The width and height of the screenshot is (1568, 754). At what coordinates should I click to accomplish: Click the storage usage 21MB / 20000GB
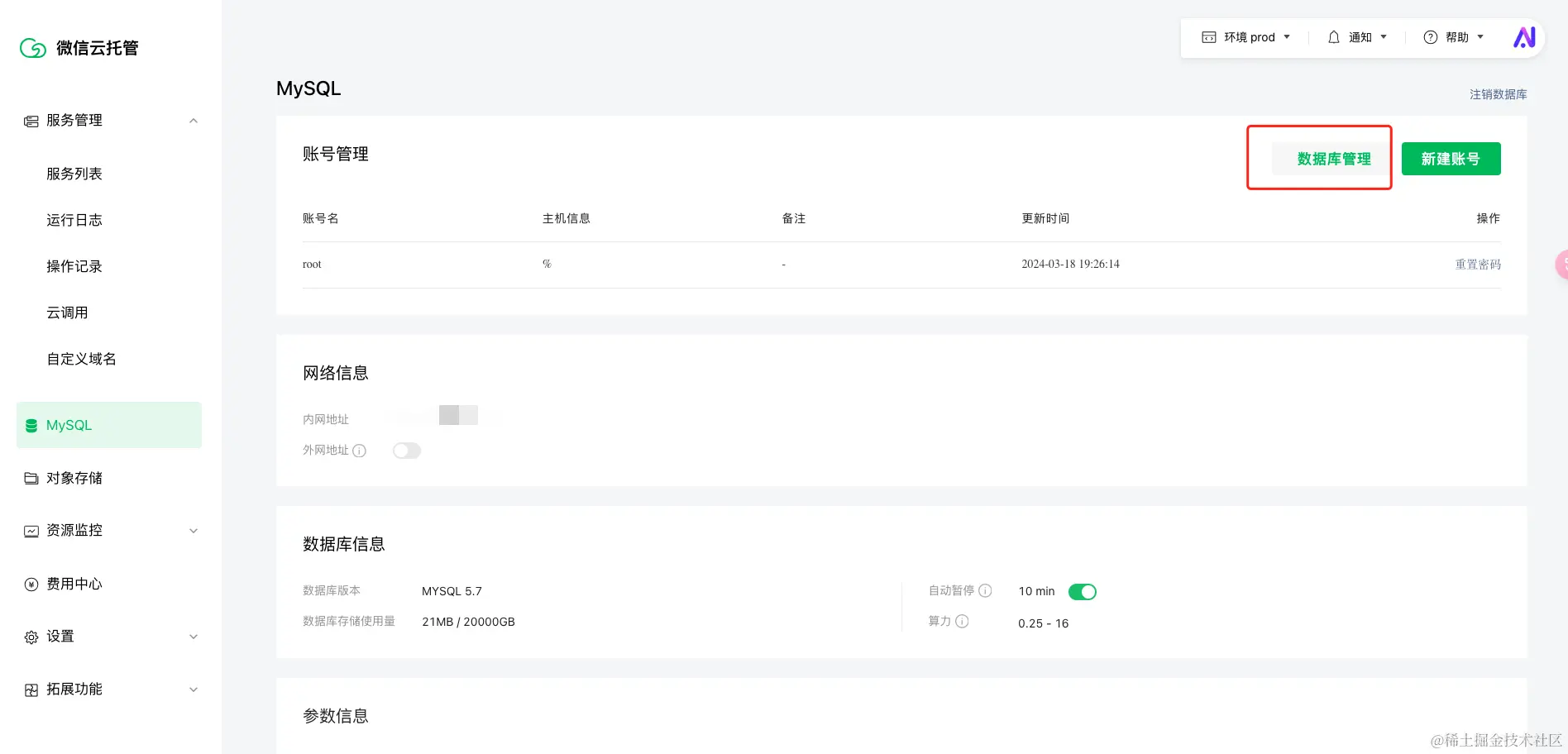click(468, 622)
